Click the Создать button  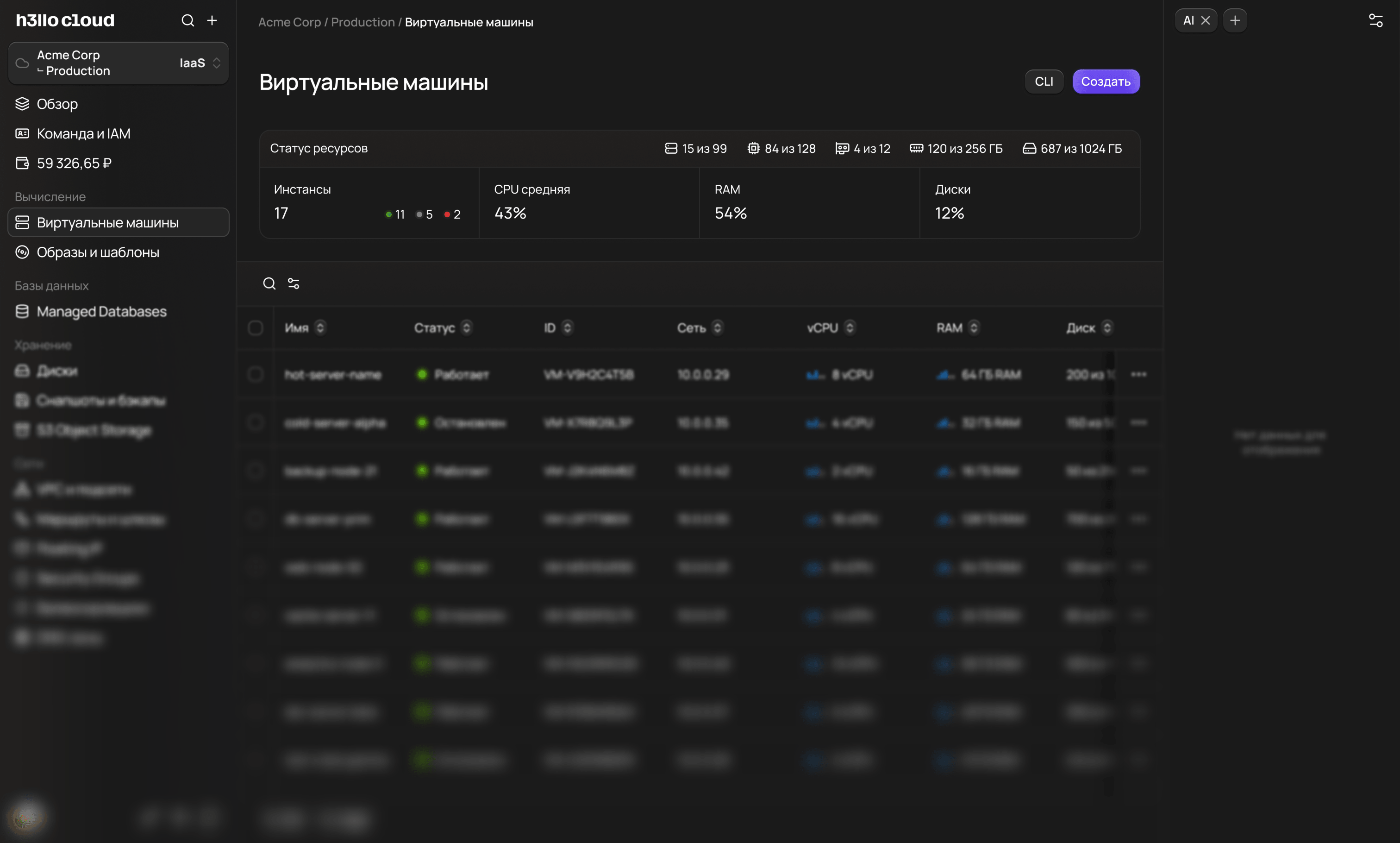coord(1106,82)
